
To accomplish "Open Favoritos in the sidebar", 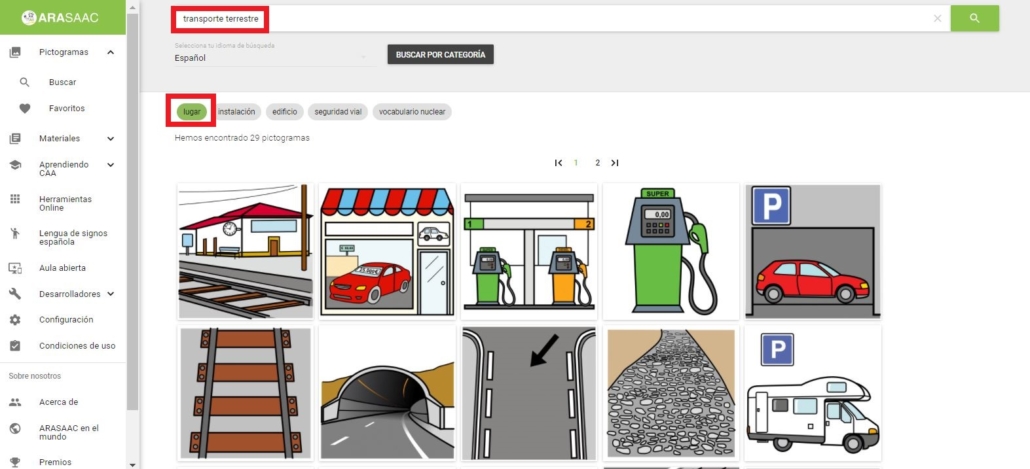I will click(x=66, y=108).
